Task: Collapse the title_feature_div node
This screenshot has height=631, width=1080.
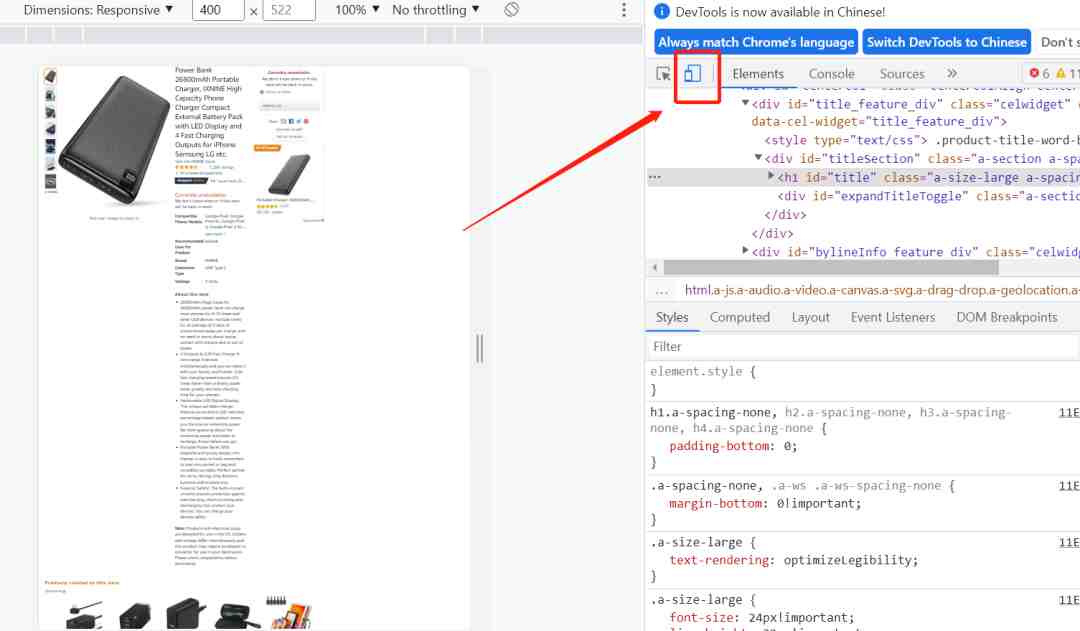Action: pos(745,103)
